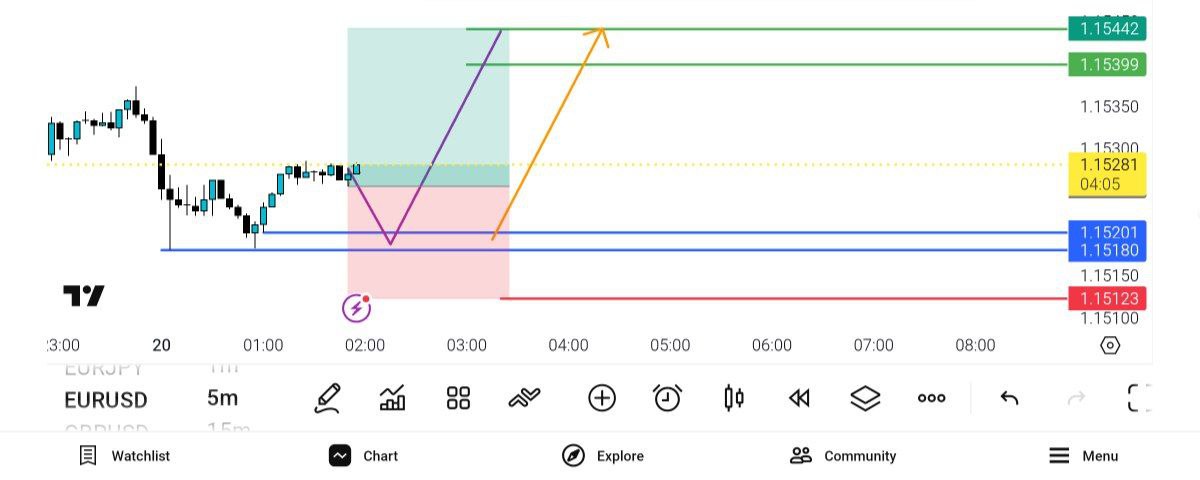Switch to the Explore tab
The width and height of the screenshot is (1200, 480).
pyautogui.click(x=603, y=456)
